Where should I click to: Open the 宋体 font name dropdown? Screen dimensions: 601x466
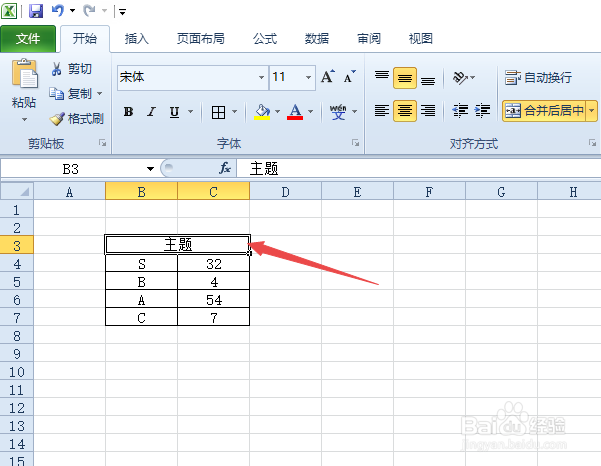point(261,77)
